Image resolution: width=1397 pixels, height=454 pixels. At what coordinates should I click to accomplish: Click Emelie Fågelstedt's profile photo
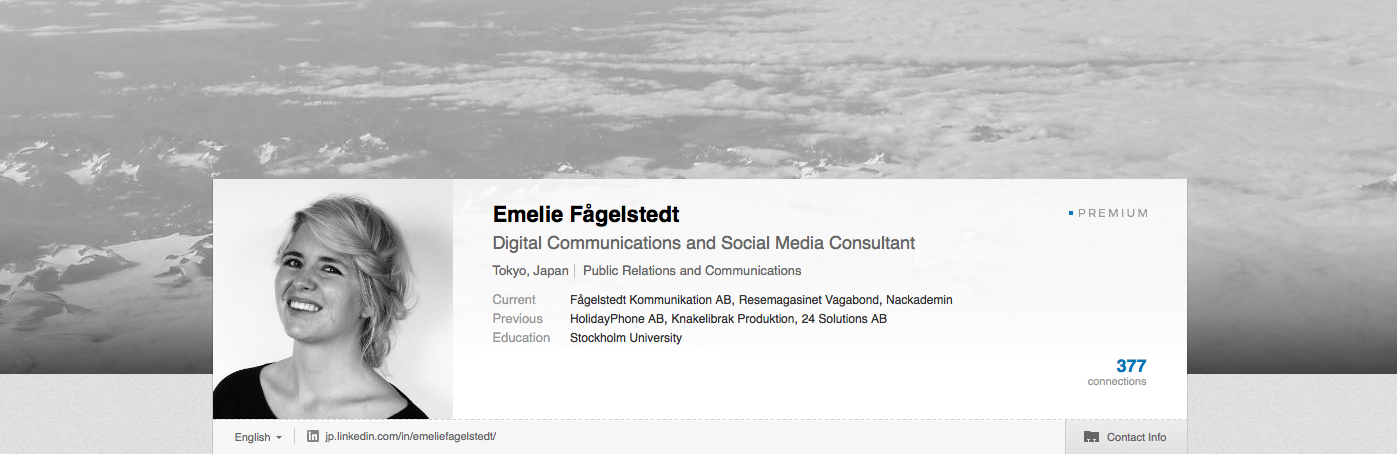pos(333,299)
